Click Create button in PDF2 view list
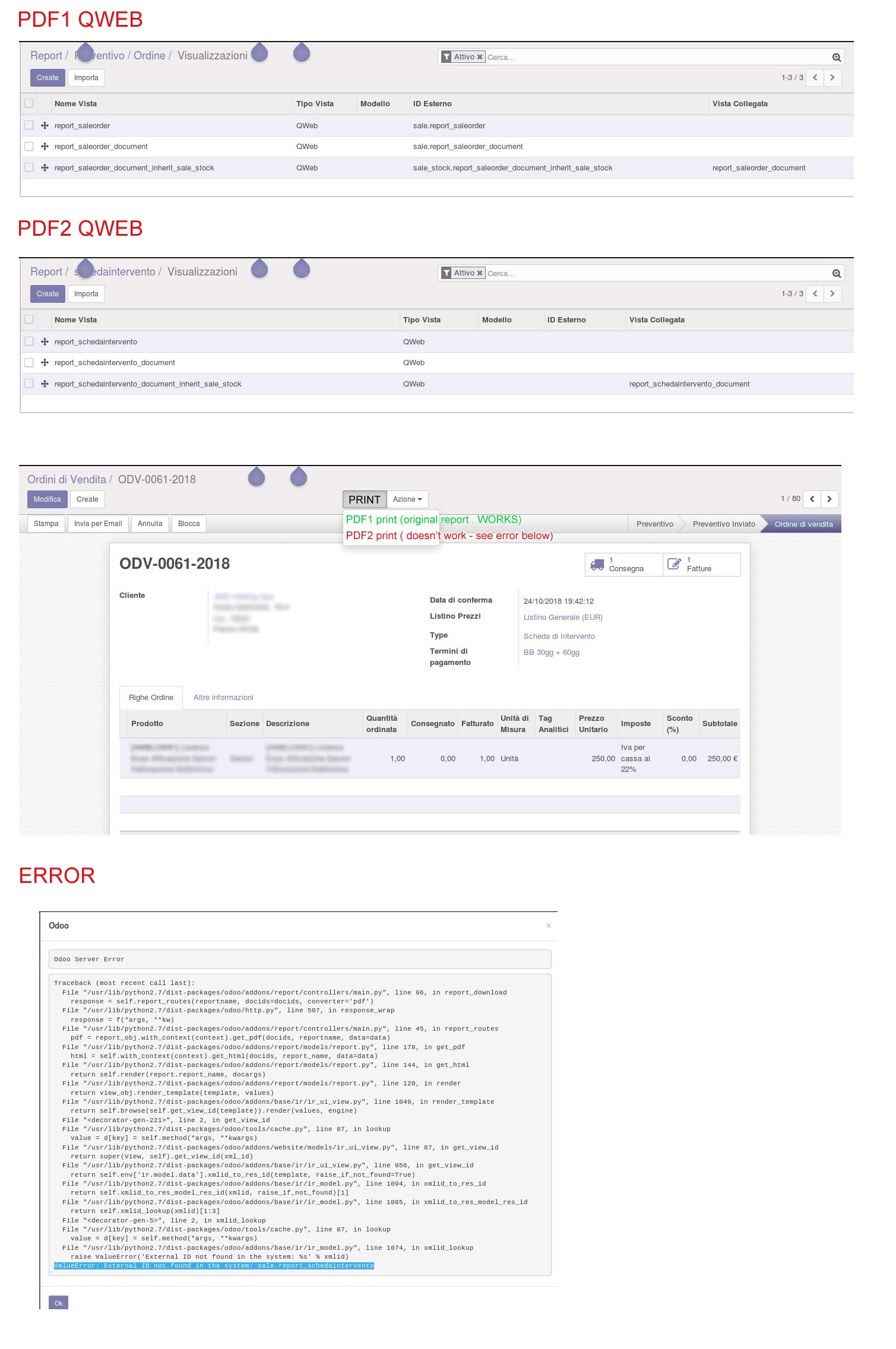Image resolution: width=896 pixels, height=1349 pixels. click(x=48, y=294)
